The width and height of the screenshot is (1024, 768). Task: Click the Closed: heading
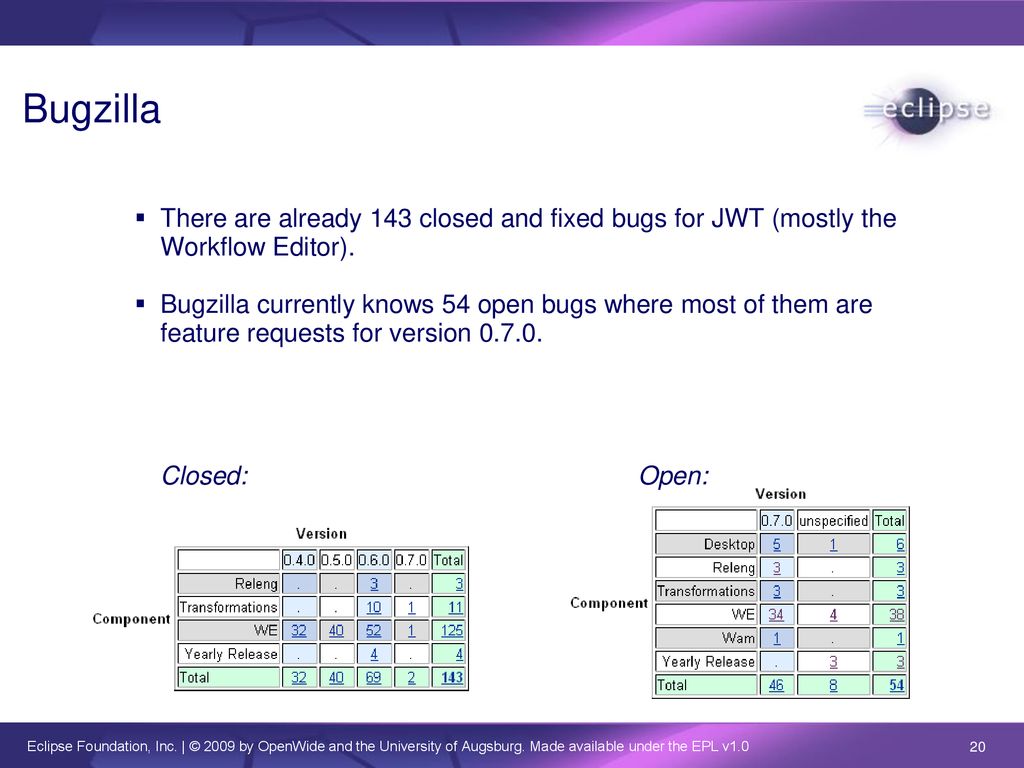[204, 476]
